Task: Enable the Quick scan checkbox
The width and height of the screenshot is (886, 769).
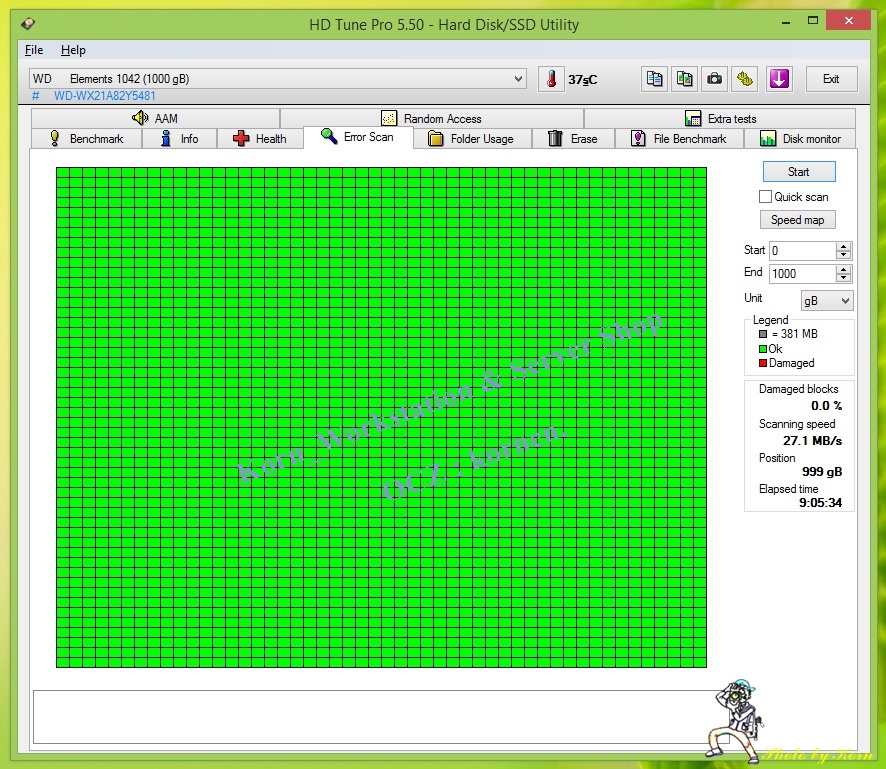Action: pyautogui.click(x=765, y=197)
